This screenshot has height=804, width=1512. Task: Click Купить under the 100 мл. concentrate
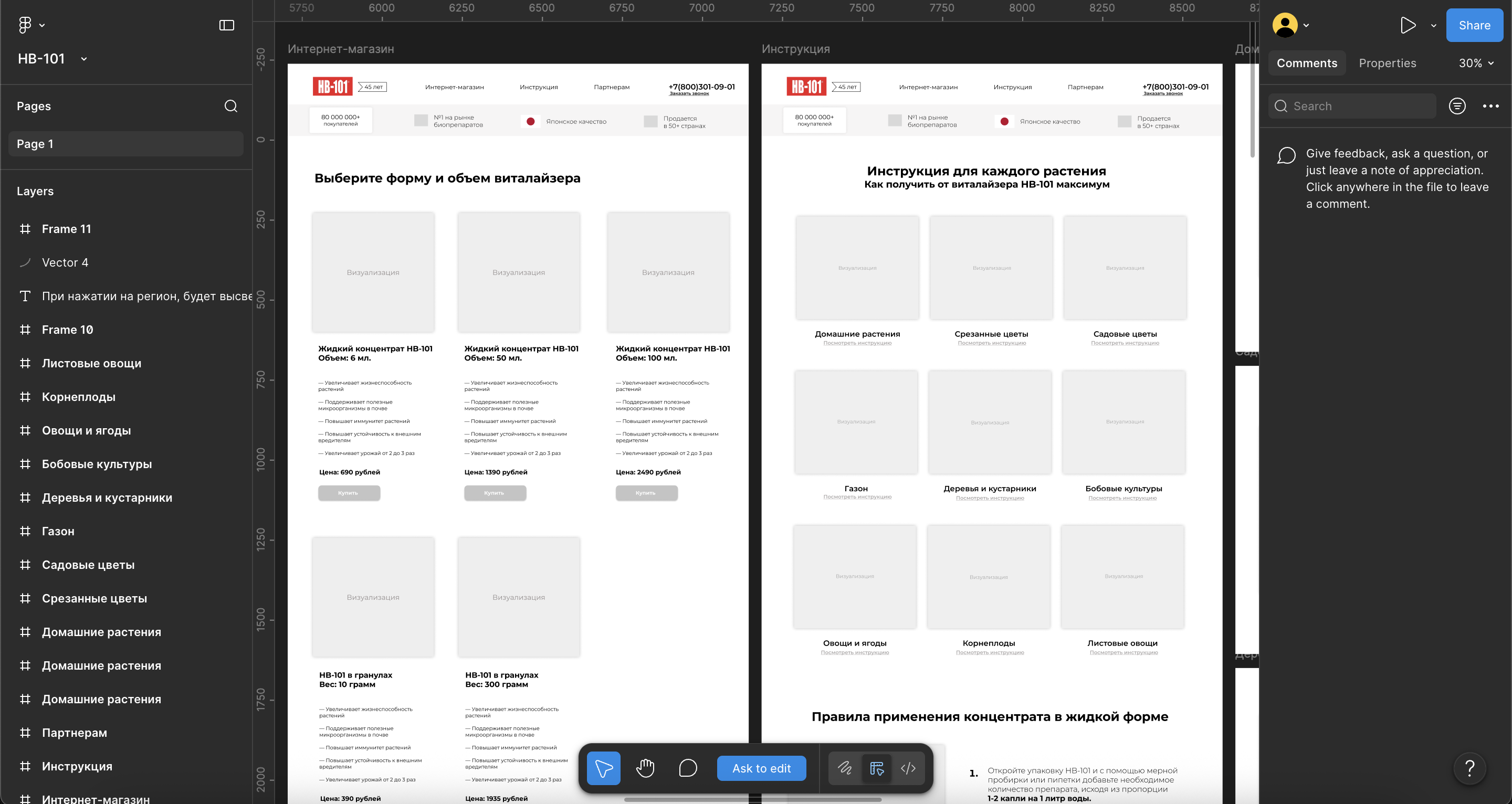[646, 493]
